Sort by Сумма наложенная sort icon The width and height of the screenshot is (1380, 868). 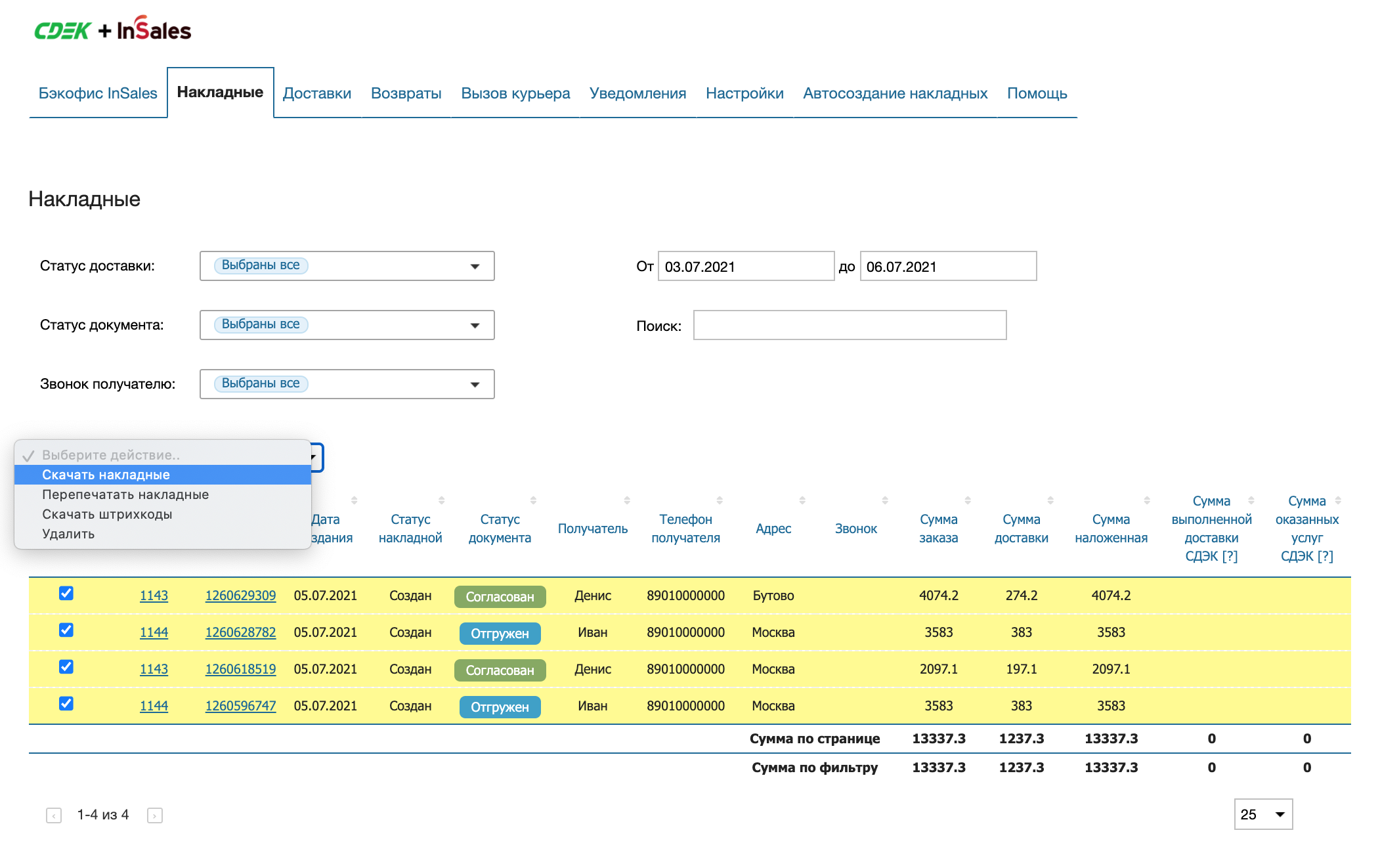click(x=1146, y=500)
